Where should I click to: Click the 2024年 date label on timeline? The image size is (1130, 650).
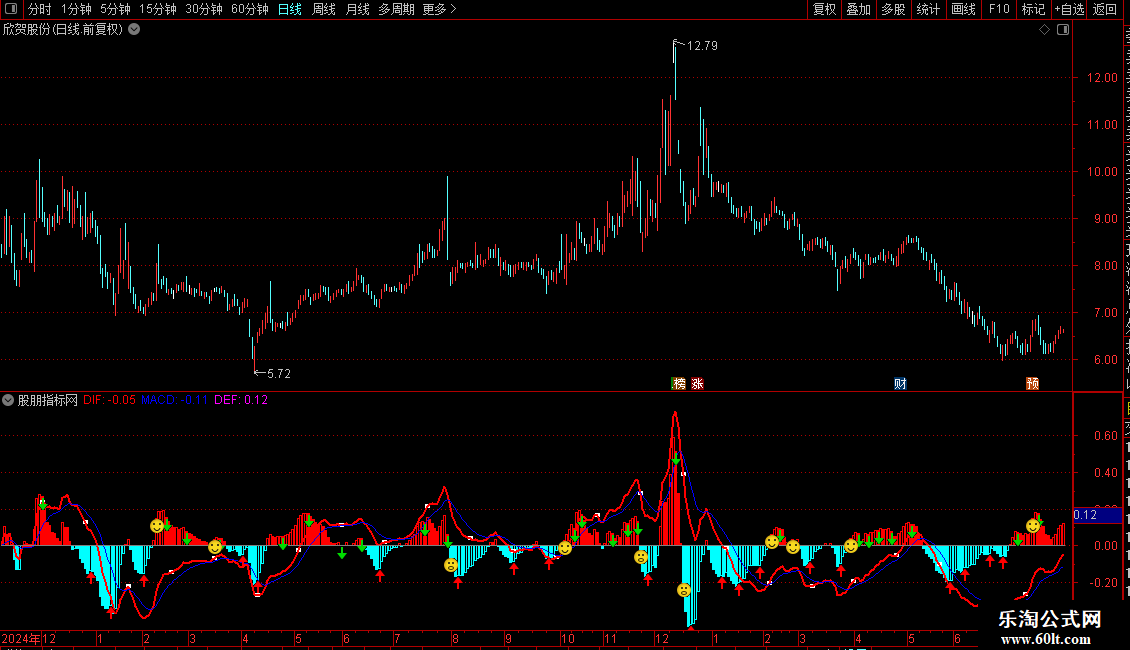click(21, 638)
